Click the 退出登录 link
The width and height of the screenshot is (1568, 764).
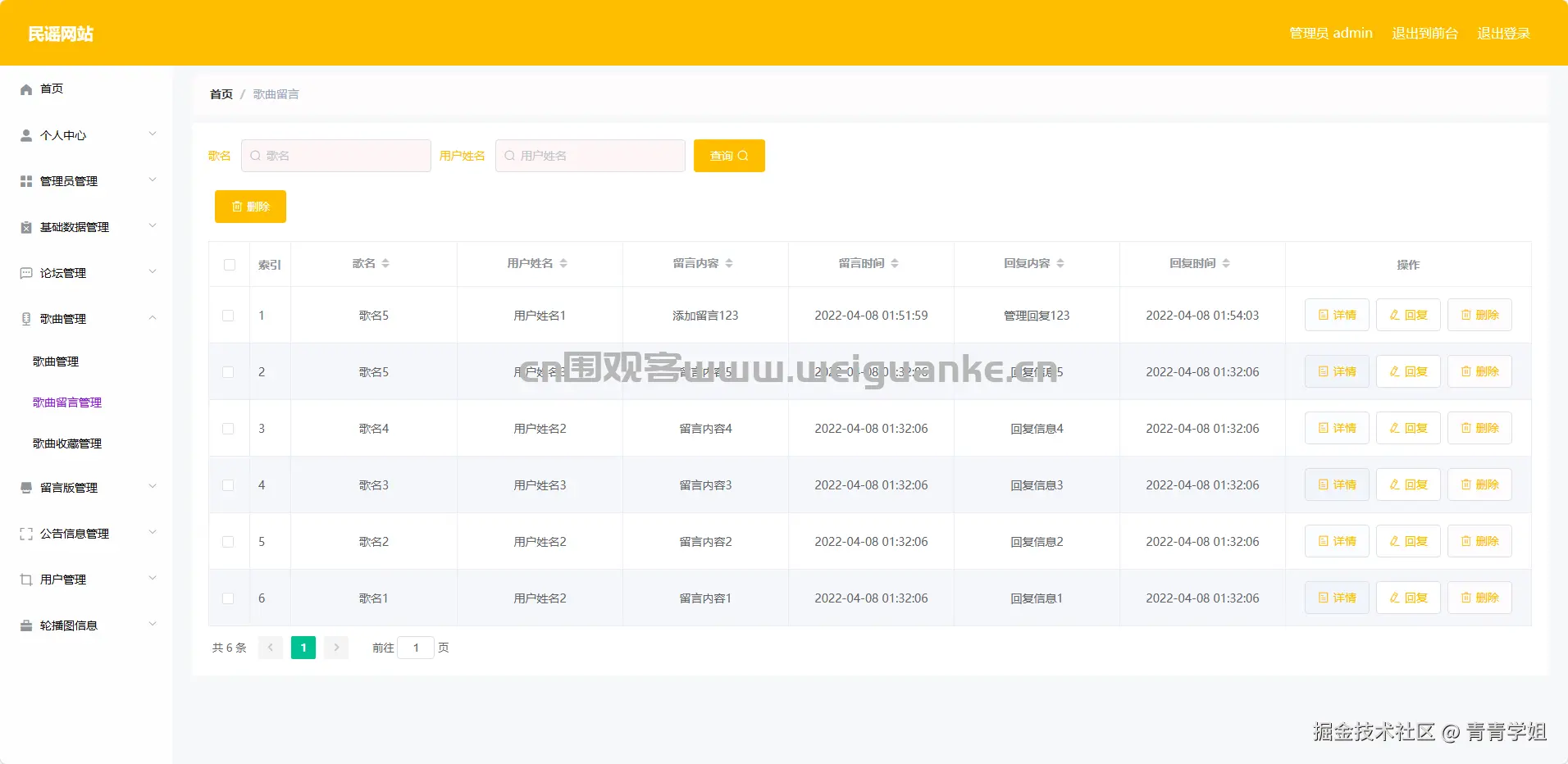(1503, 34)
